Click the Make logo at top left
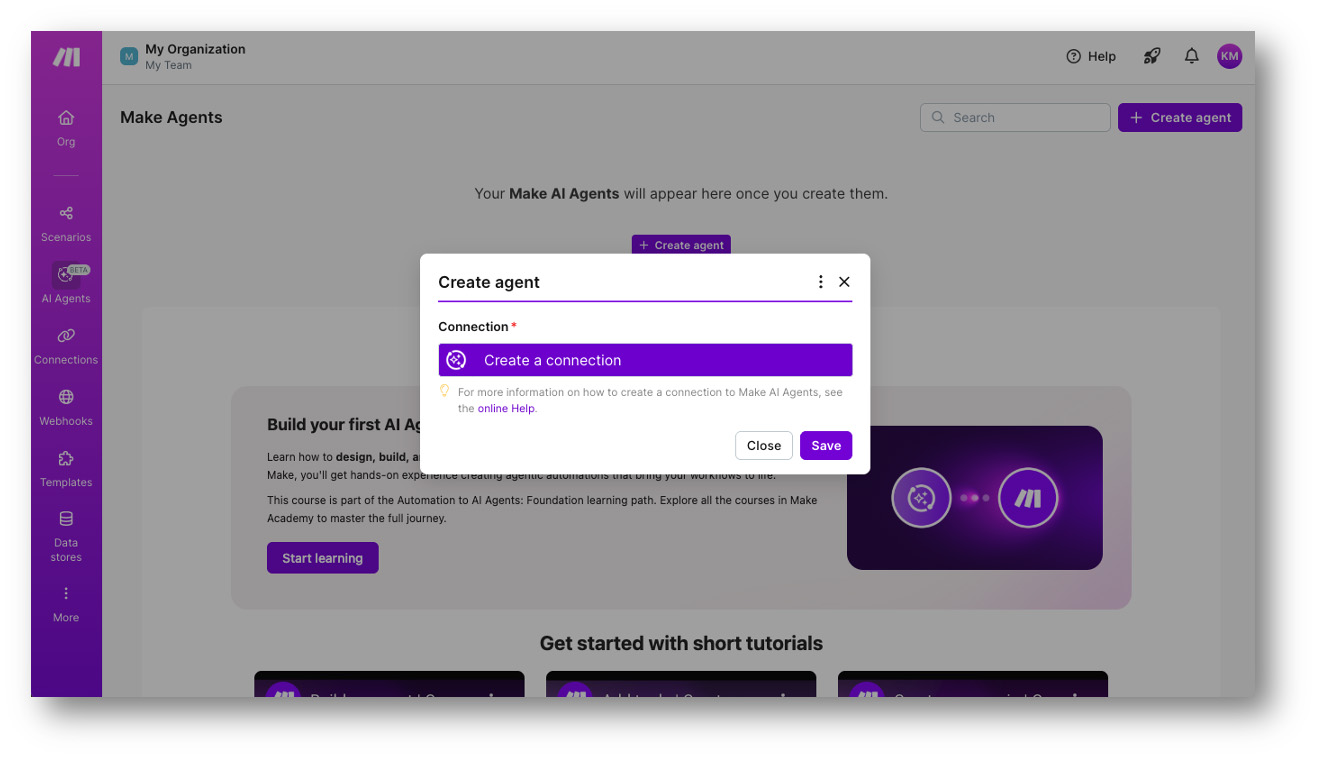Viewport: 1318px width, 760px height. pyautogui.click(x=66, y=57)
